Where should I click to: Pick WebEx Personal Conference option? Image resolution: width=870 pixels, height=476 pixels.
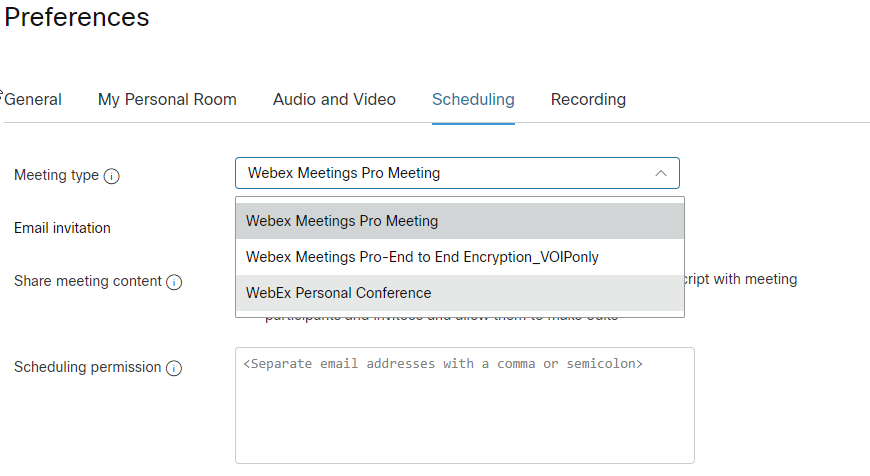[x=460, y=293]
